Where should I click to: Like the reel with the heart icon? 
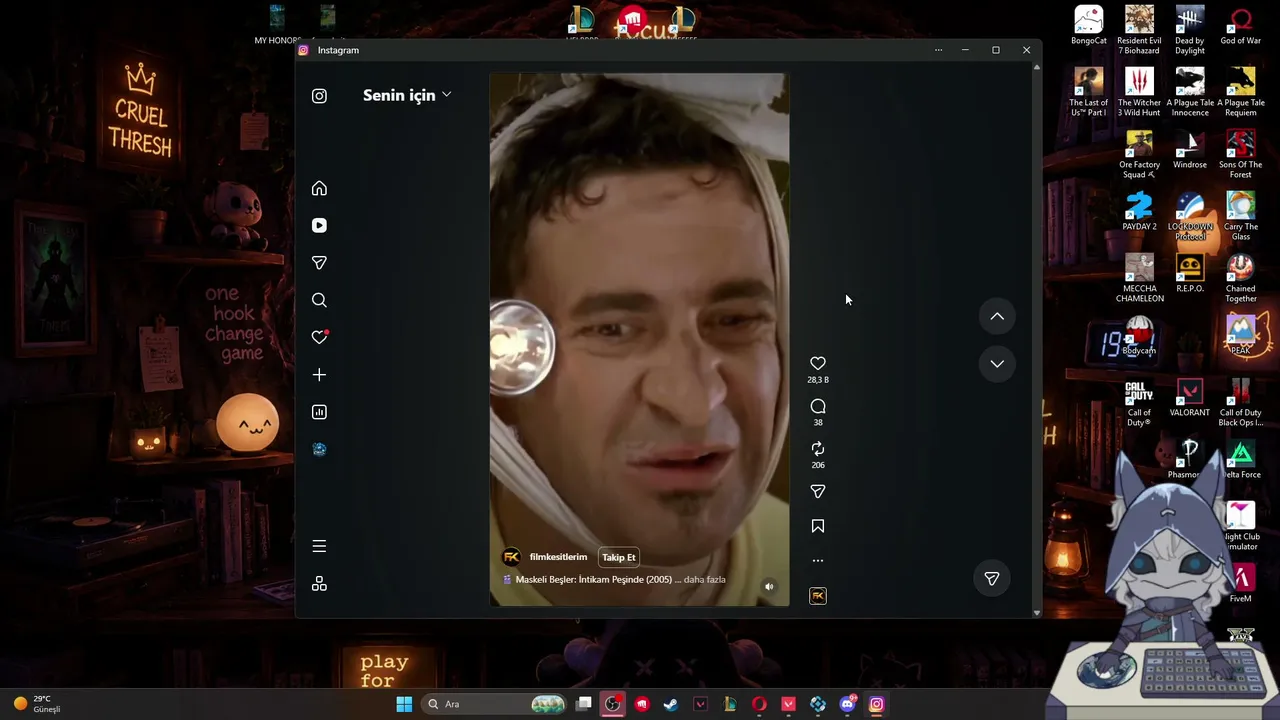coord(818,363)
